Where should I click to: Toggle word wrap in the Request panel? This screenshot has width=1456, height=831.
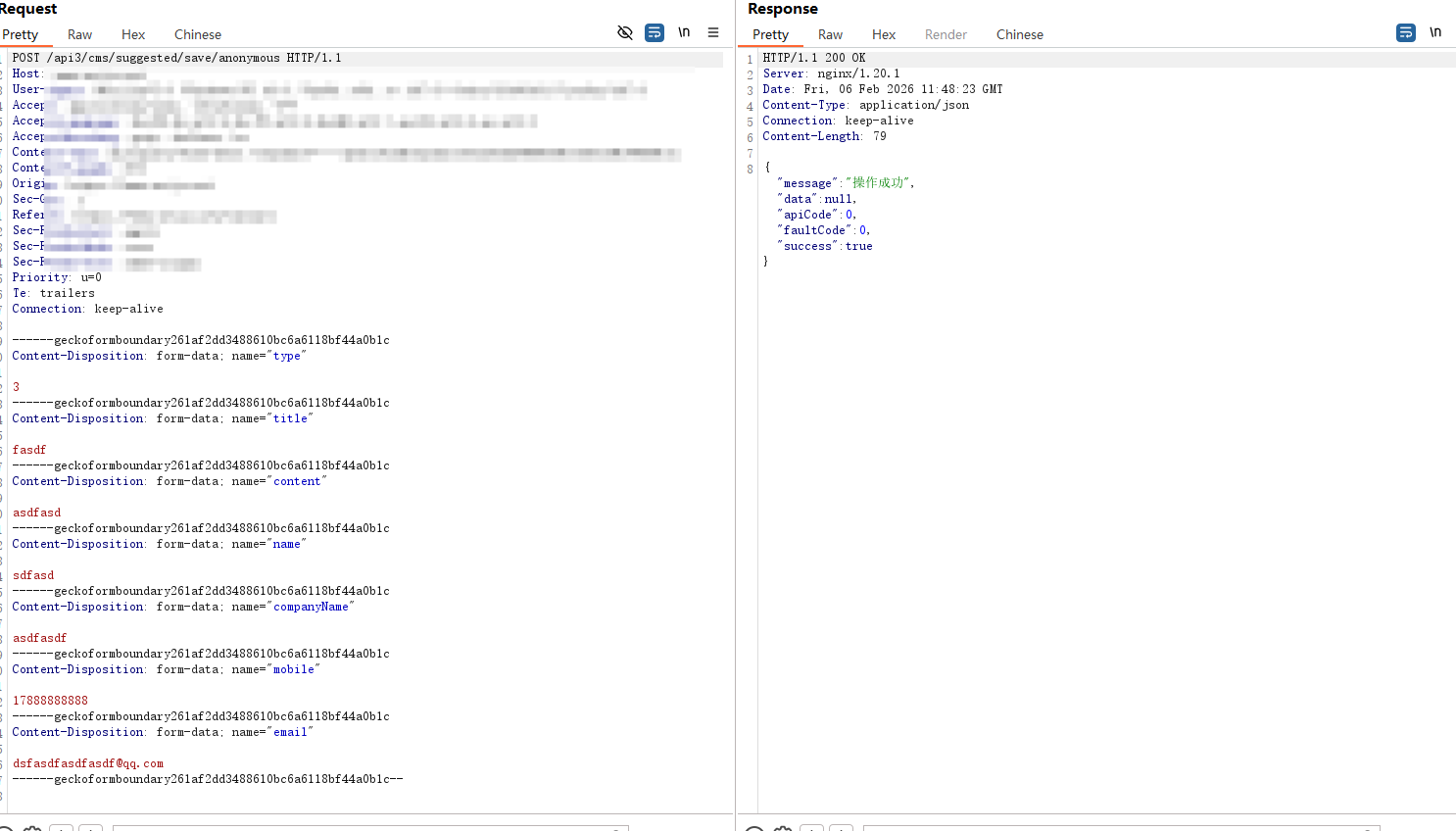pyautogui.click(x=655, y=32)
